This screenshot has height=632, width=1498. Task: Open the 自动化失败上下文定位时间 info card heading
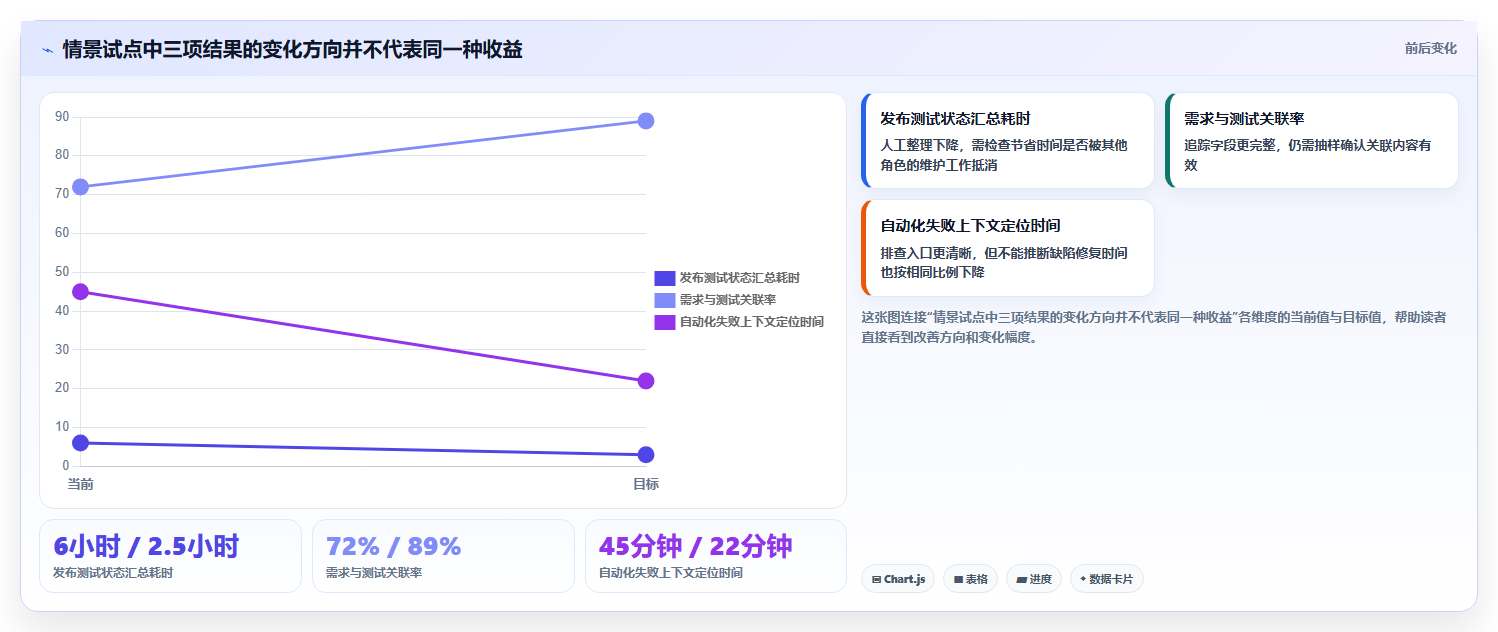(970, 226)
